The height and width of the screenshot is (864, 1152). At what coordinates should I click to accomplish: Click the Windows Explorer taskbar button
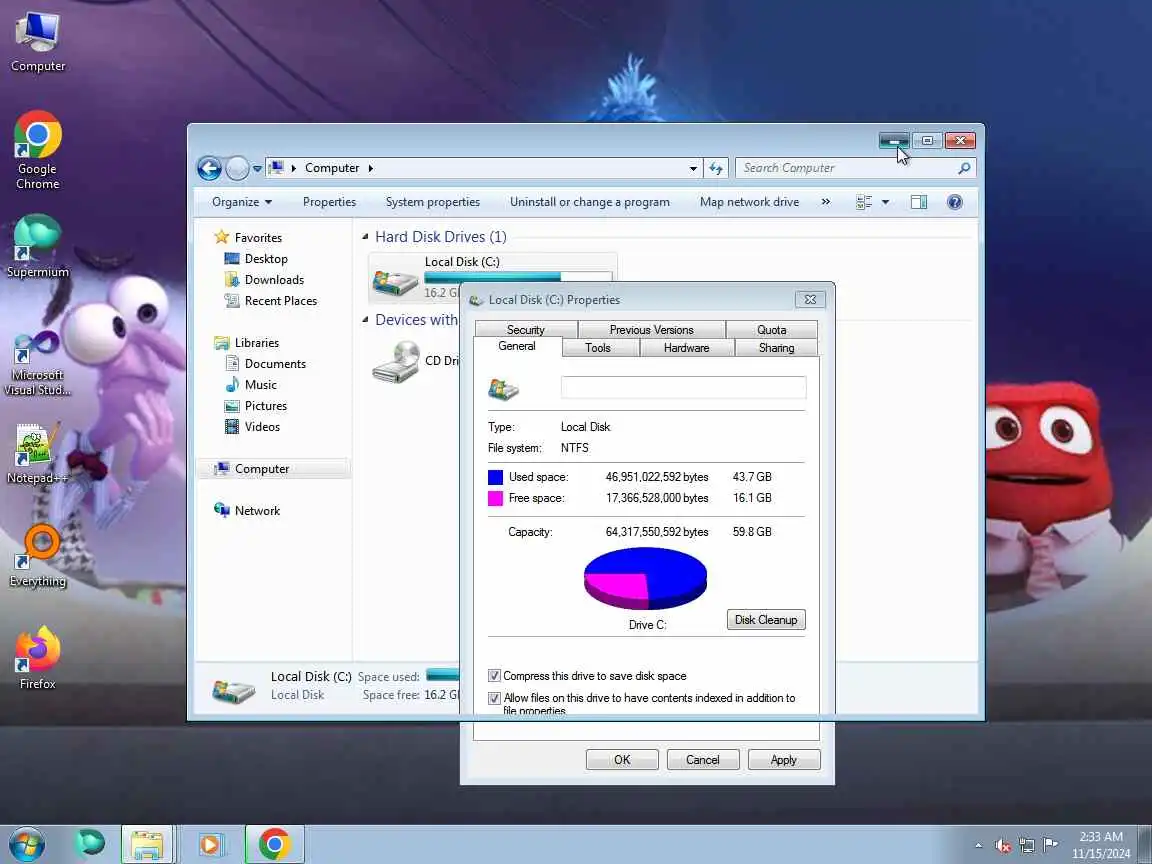[146, 844]
